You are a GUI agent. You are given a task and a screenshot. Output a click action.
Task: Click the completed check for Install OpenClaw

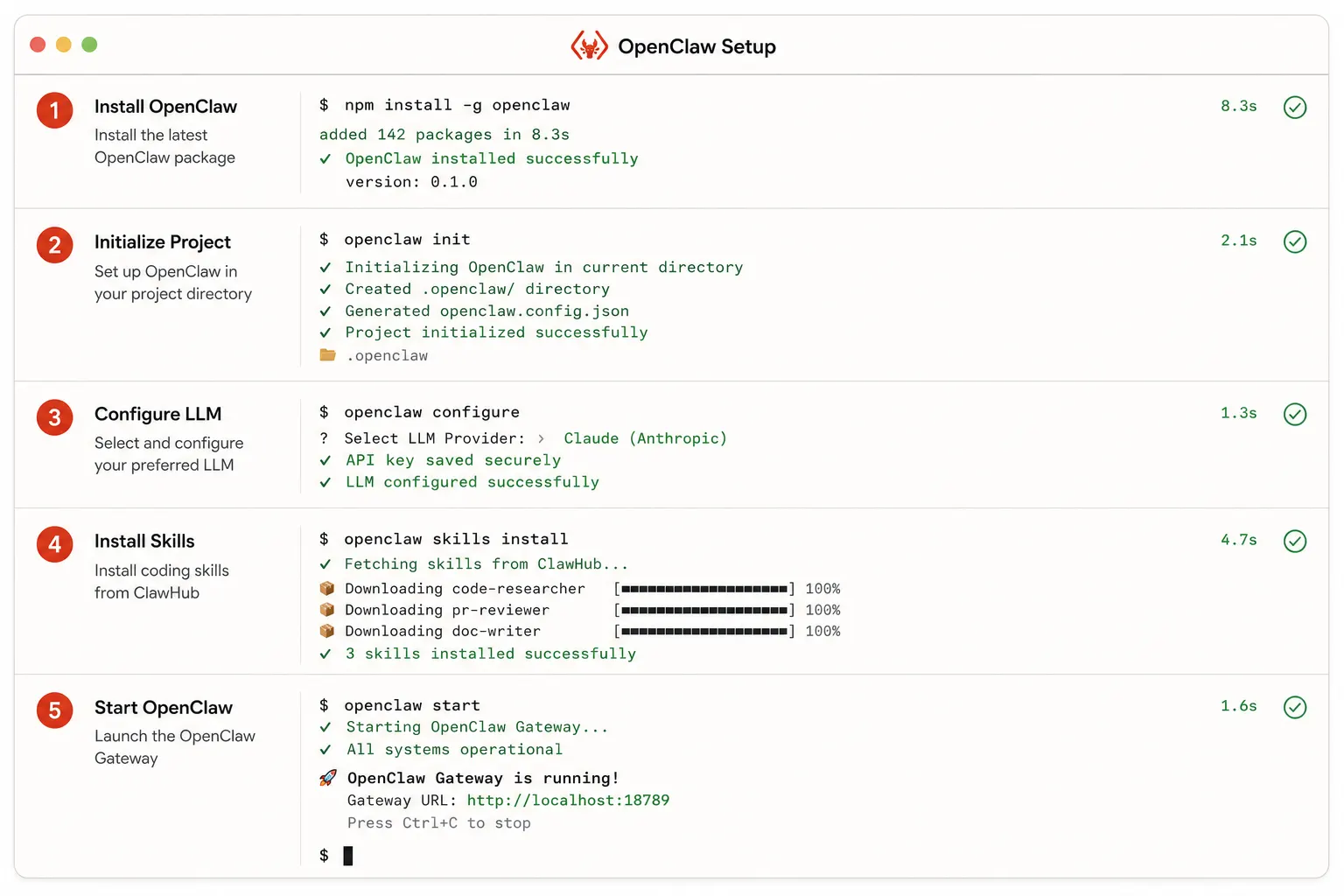tap(1295, 107)
